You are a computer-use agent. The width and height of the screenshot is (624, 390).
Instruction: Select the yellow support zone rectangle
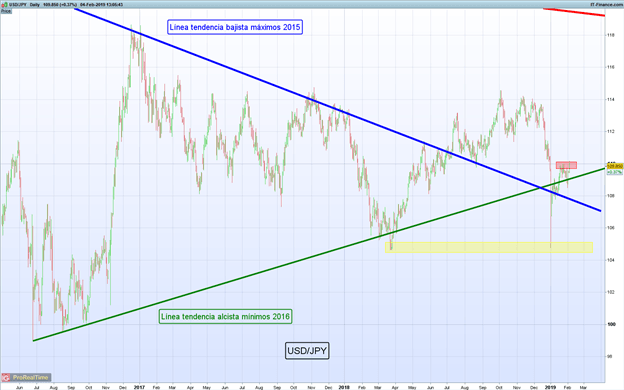click(x=489, y=247)
